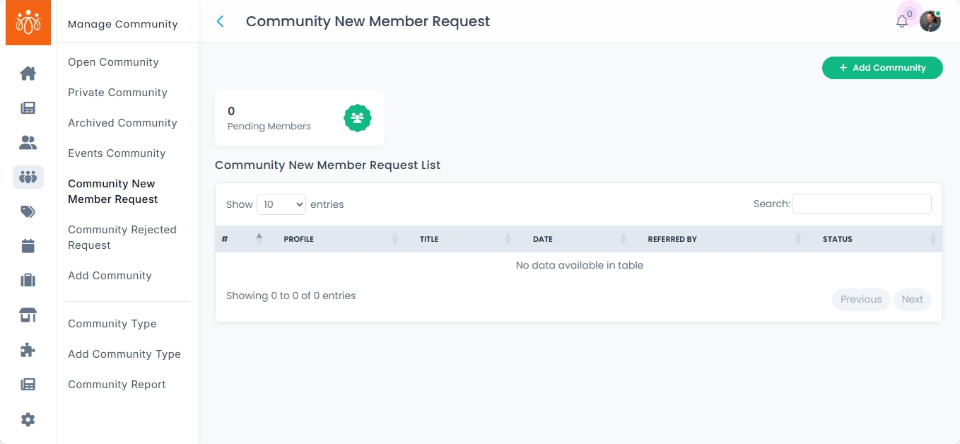Open the Community Report link

117,385
